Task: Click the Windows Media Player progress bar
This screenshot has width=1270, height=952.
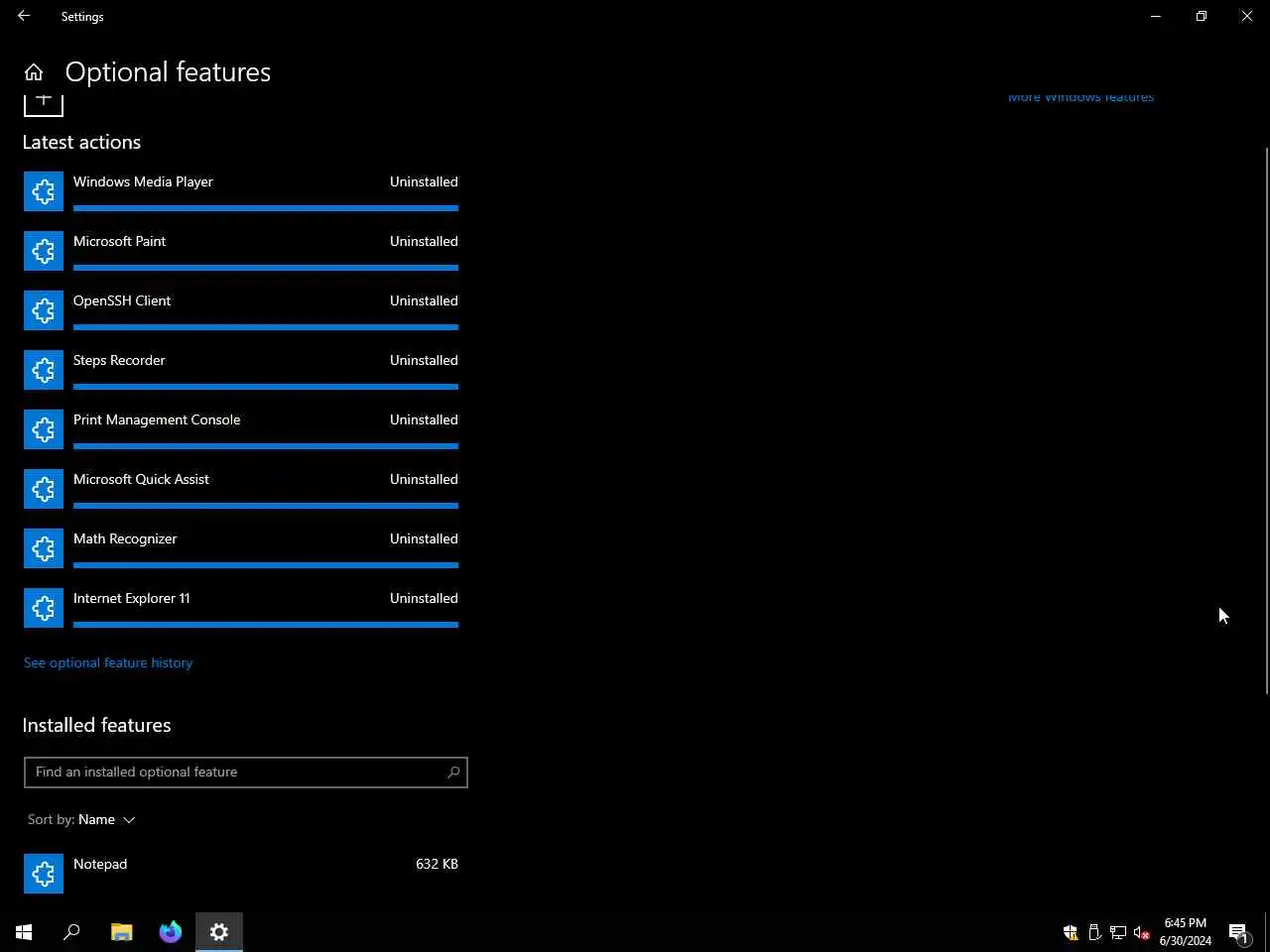Action: [x=266, y=208]
